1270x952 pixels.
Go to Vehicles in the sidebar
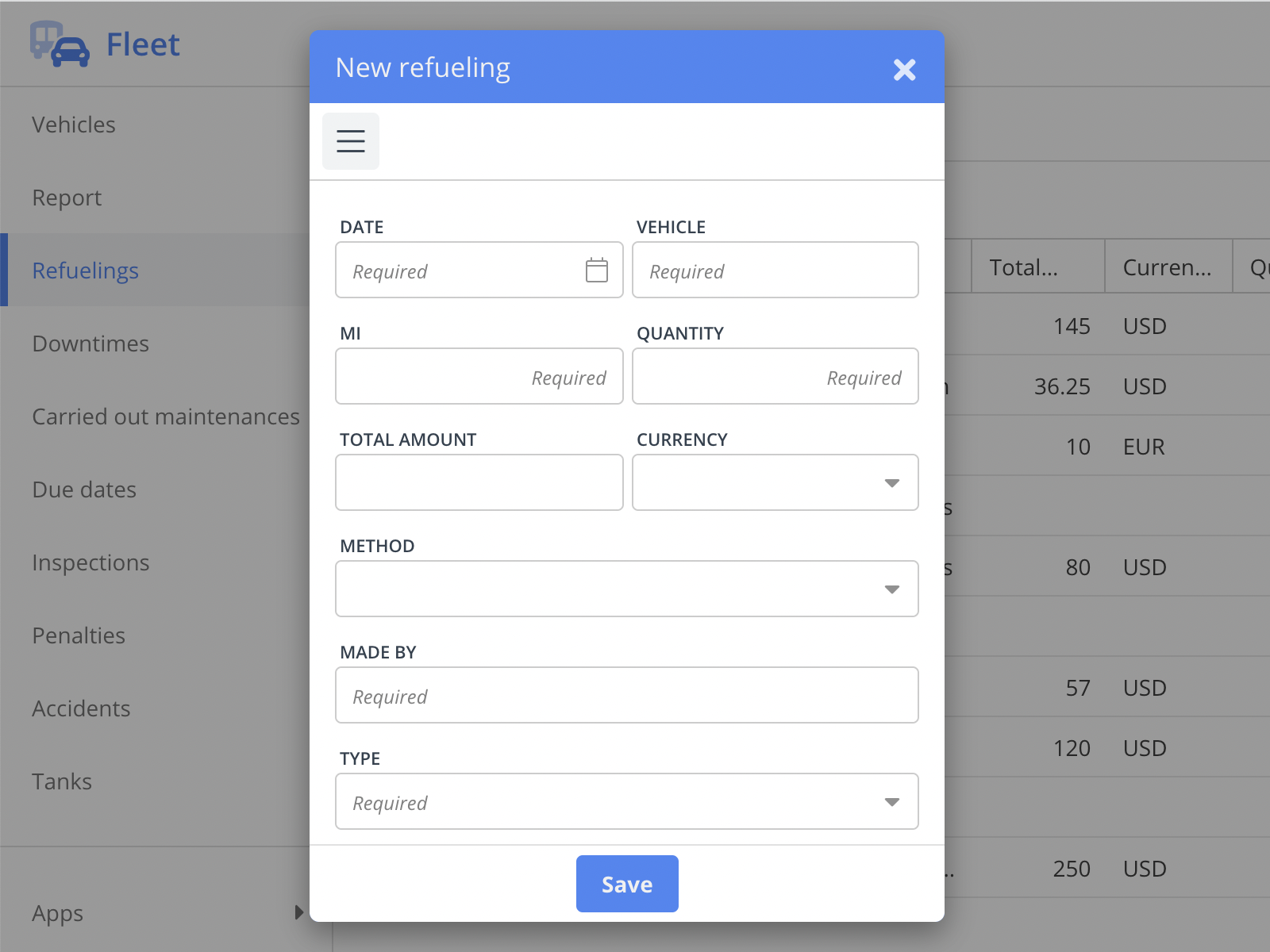click(74, 125)
